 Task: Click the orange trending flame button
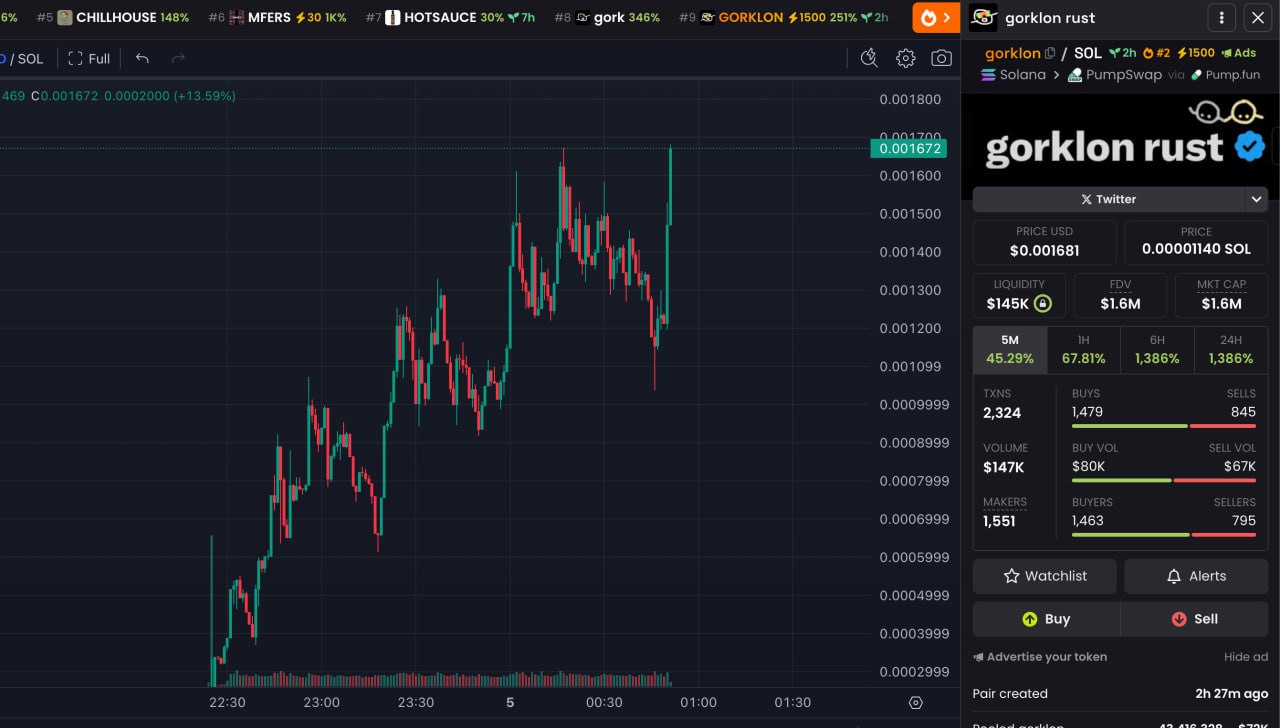[935, 17]
